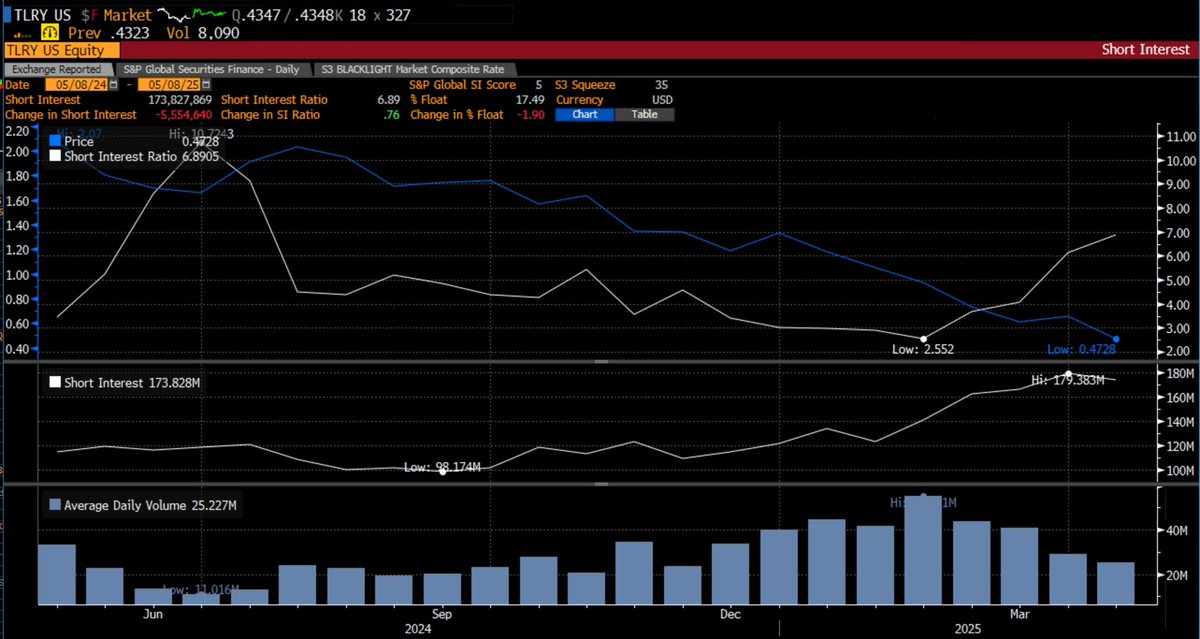Click the Change in % Float value -1.90
The width and height of the screenshot is (1200, 639).
click(x=529, y=114)
